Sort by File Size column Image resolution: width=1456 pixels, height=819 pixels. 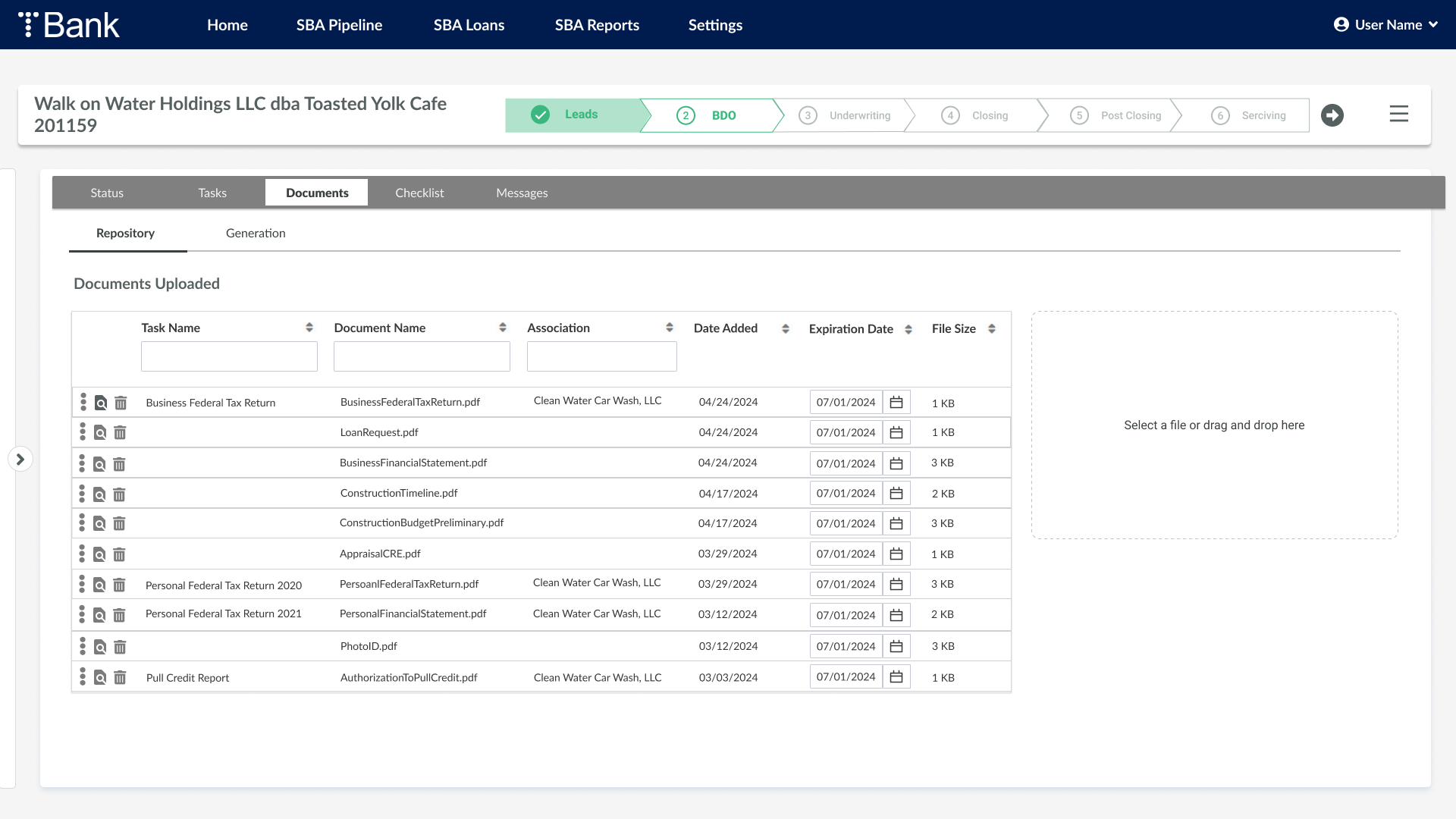coord(992,328)
